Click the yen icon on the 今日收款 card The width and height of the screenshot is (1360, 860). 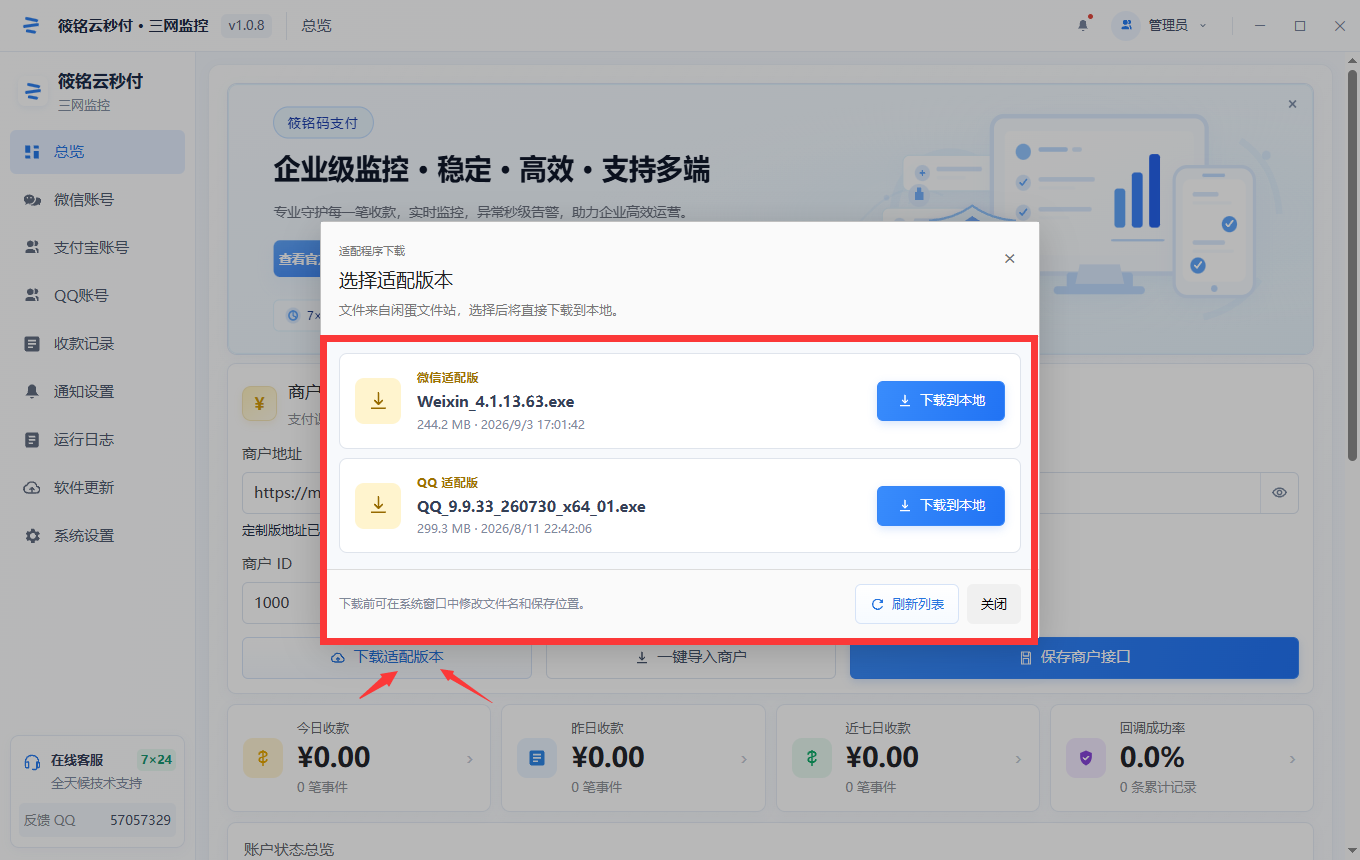click(x=263, y=758)
